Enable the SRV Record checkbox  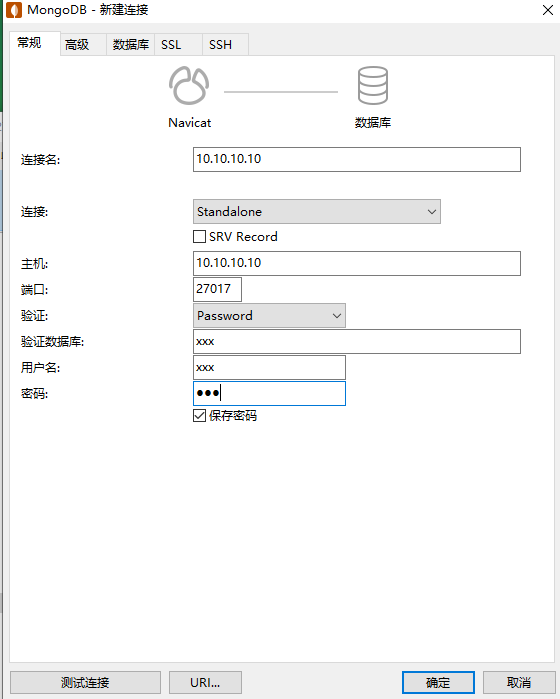coord(199,236)
